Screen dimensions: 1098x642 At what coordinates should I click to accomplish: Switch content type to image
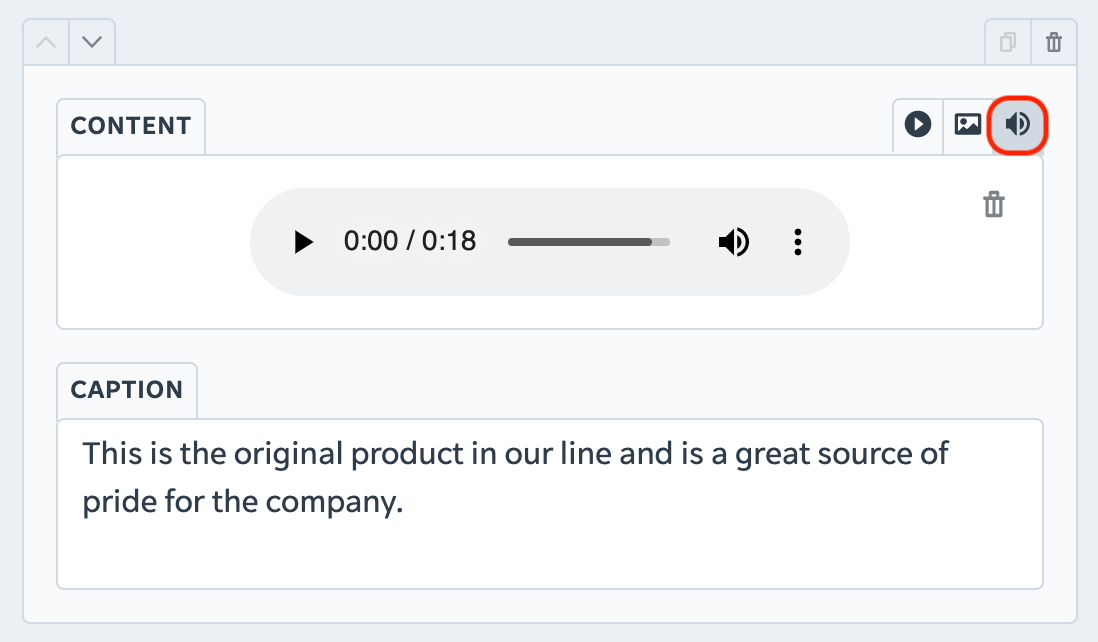pyautogui.click(x=968, y=125)
